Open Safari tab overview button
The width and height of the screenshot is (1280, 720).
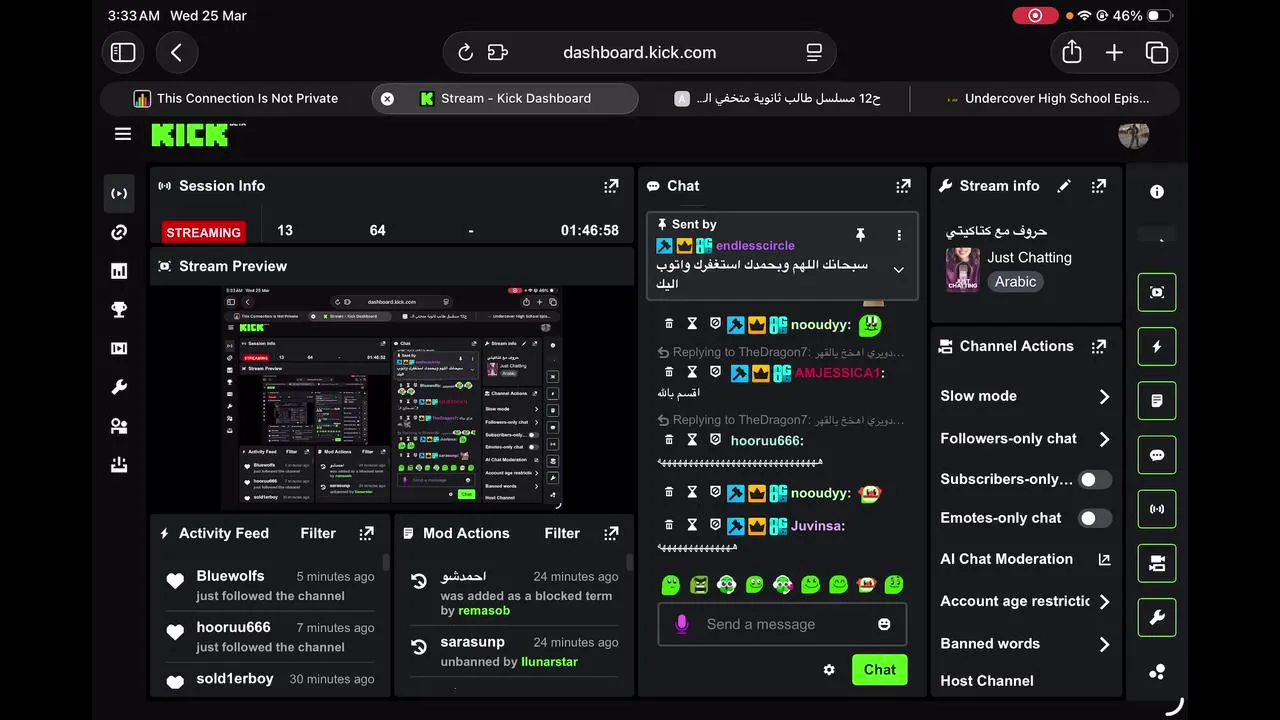click(x=1157, y=53)
